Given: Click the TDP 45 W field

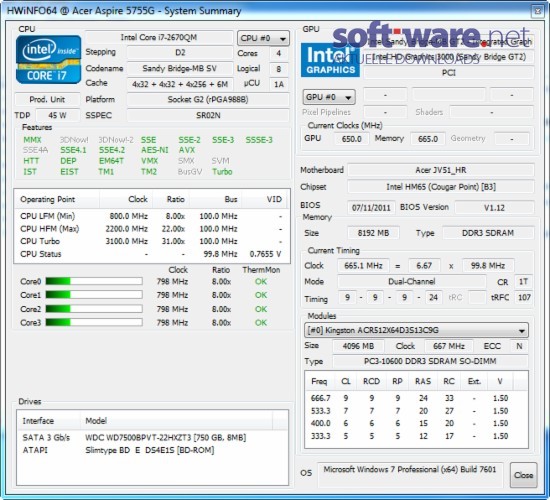Looking at the screenshot, I should 58,115.
